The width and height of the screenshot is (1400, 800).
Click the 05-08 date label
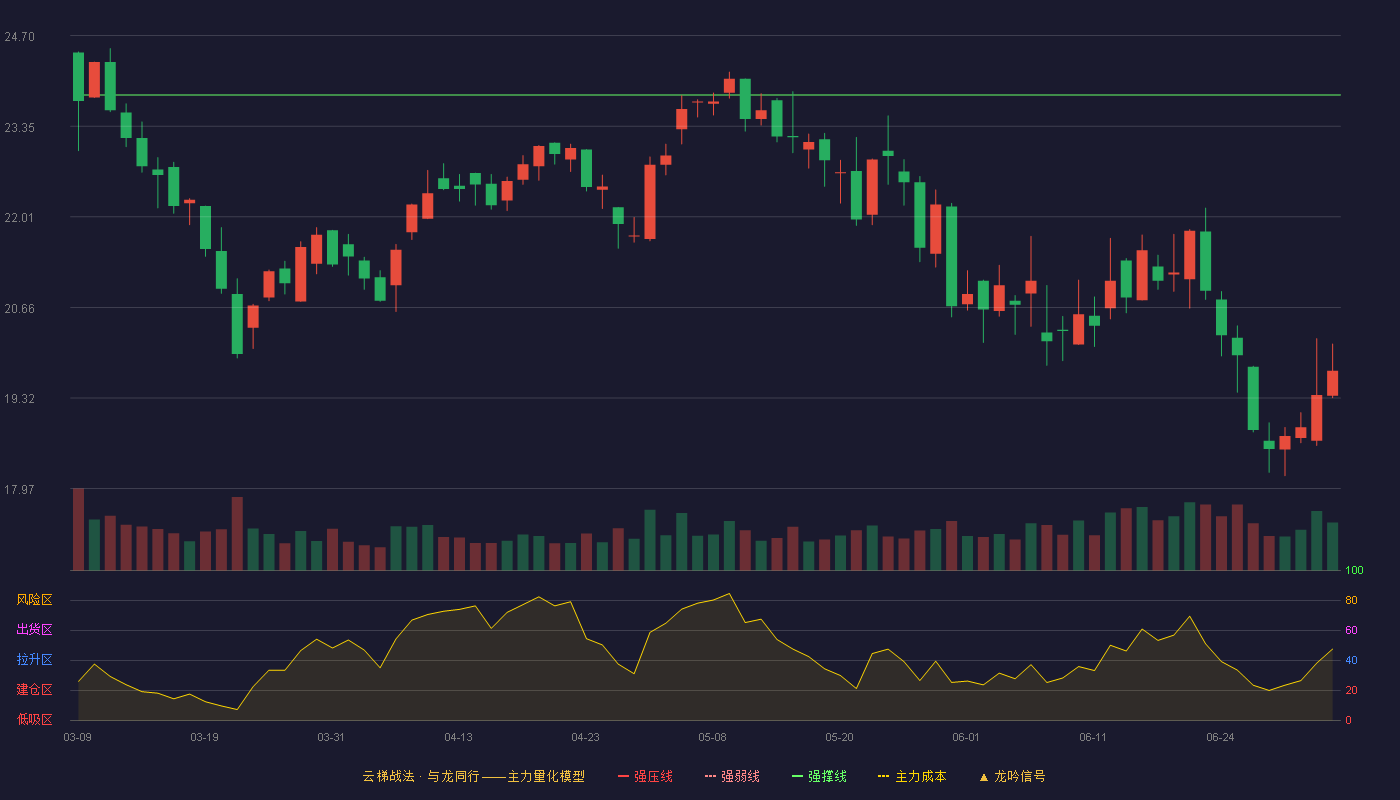point(712,737)
